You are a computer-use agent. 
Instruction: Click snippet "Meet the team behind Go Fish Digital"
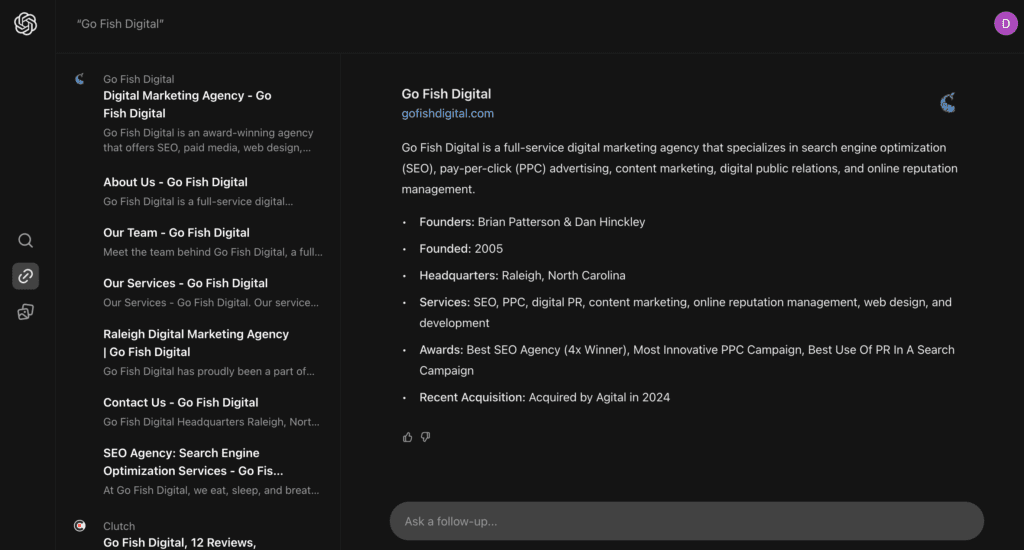coord(213,252)
